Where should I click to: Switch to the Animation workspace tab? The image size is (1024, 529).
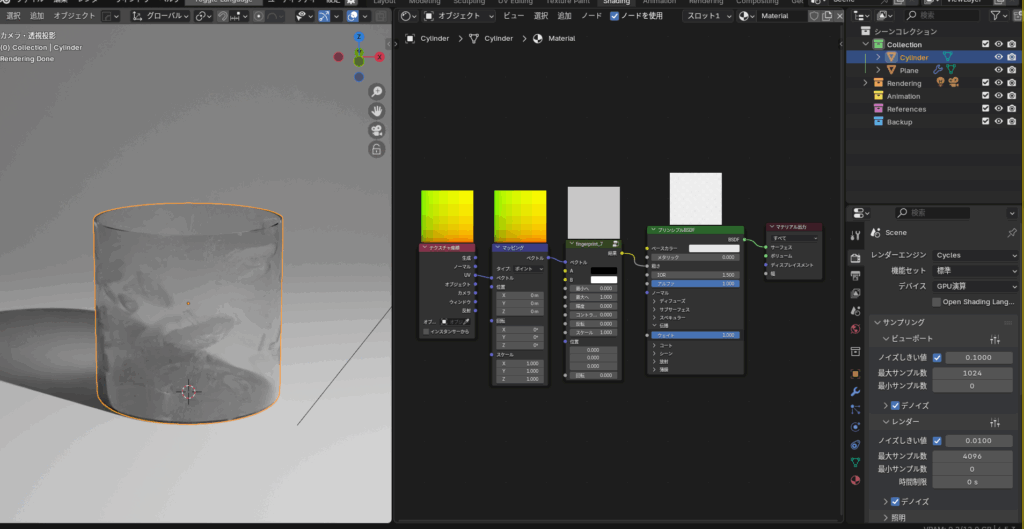[x=658, y=2]
